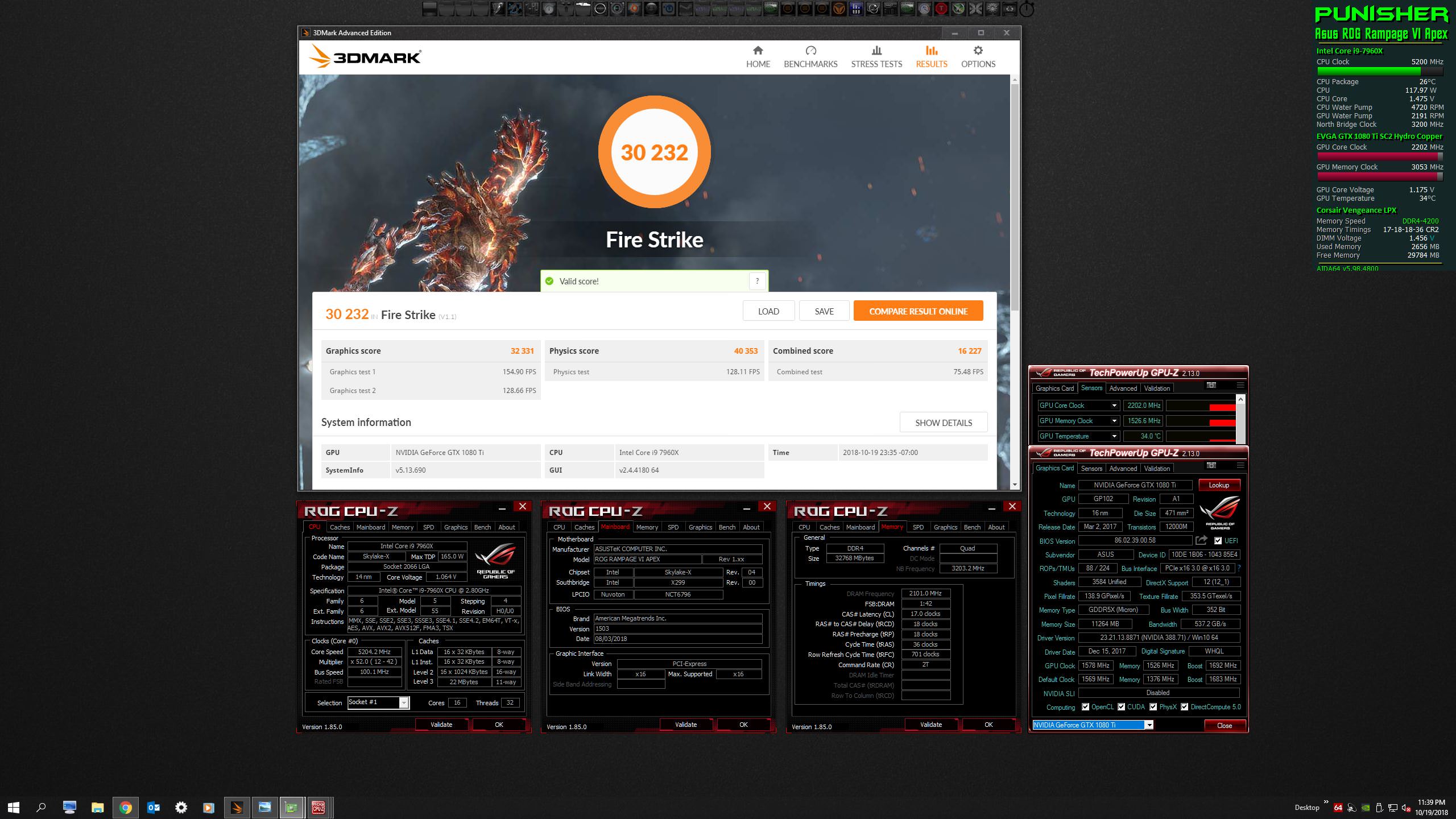Open ROG CPU-Z taskbar icon
The height and width of the screenshot is (819, 1456).
318,808
